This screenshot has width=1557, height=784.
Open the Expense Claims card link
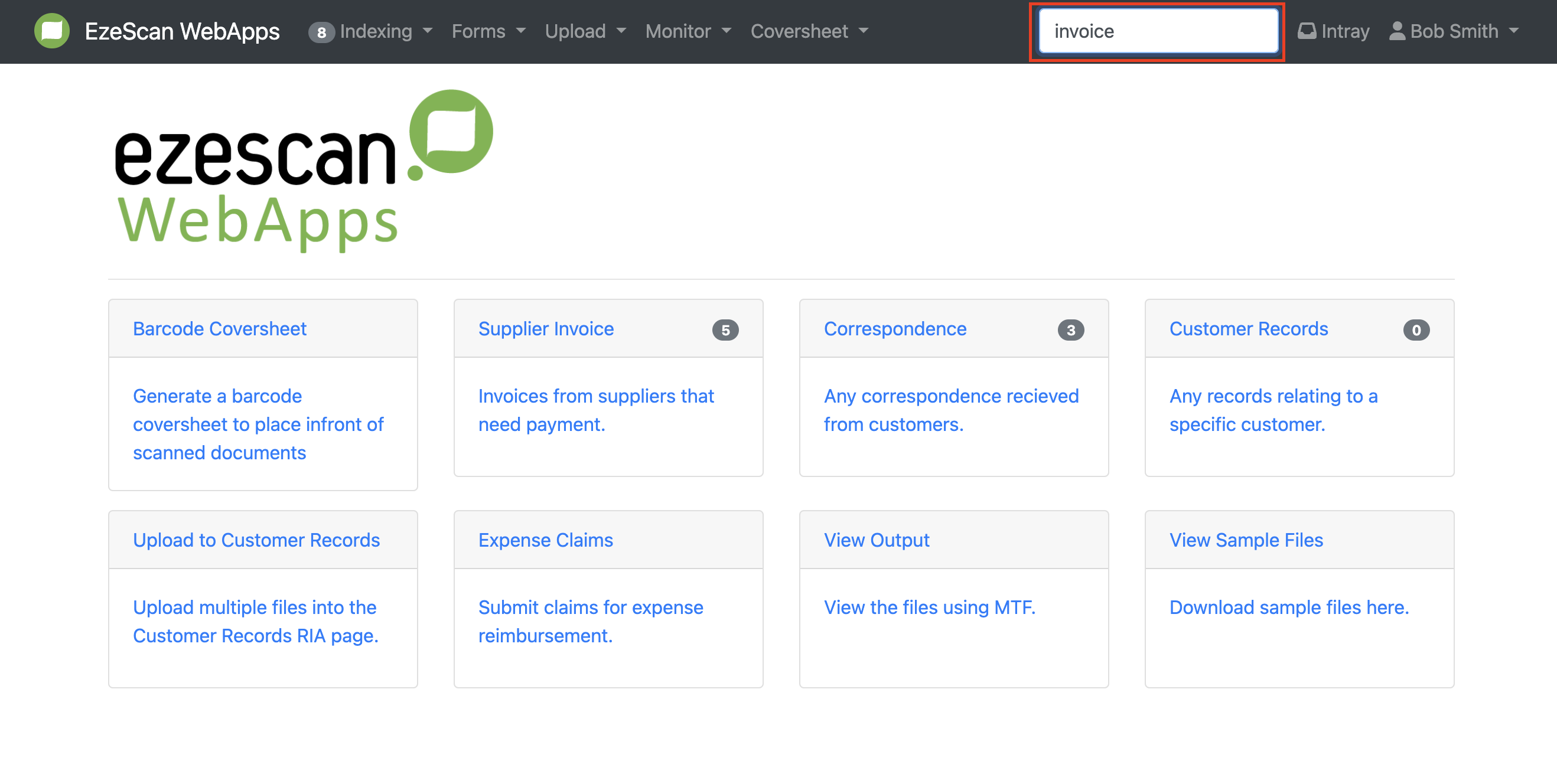coord(545,540)
